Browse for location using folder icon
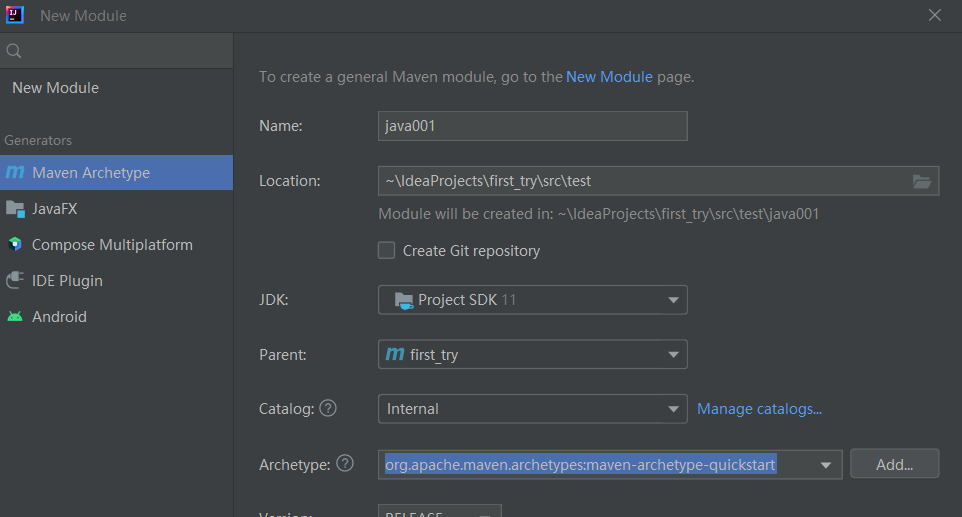This screenshot has height=517, width=962. (x=922, y=181)
